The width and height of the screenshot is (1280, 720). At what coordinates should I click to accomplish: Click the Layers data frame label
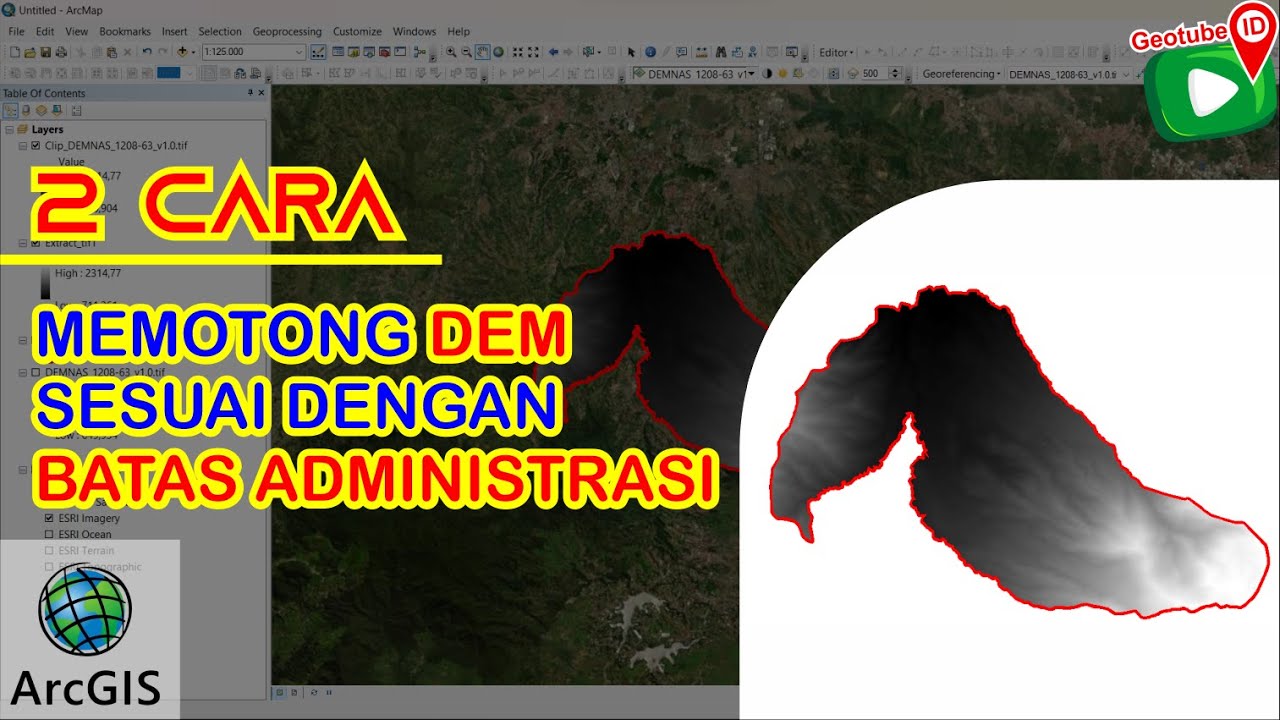47,129
